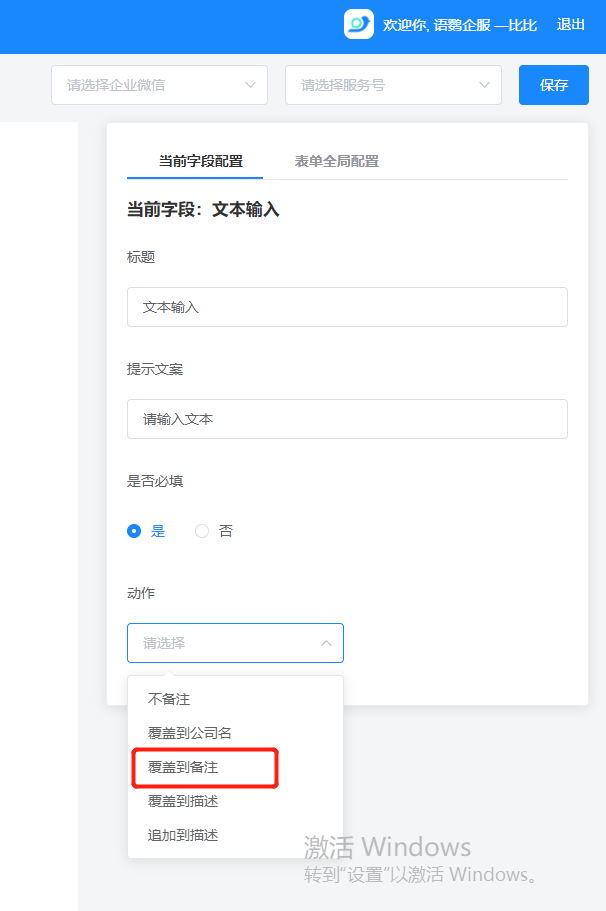606x911 pixels.
Task: Choose 不备注 from the dropdown list
Action: pyautogui.click(x=169, y=699)
